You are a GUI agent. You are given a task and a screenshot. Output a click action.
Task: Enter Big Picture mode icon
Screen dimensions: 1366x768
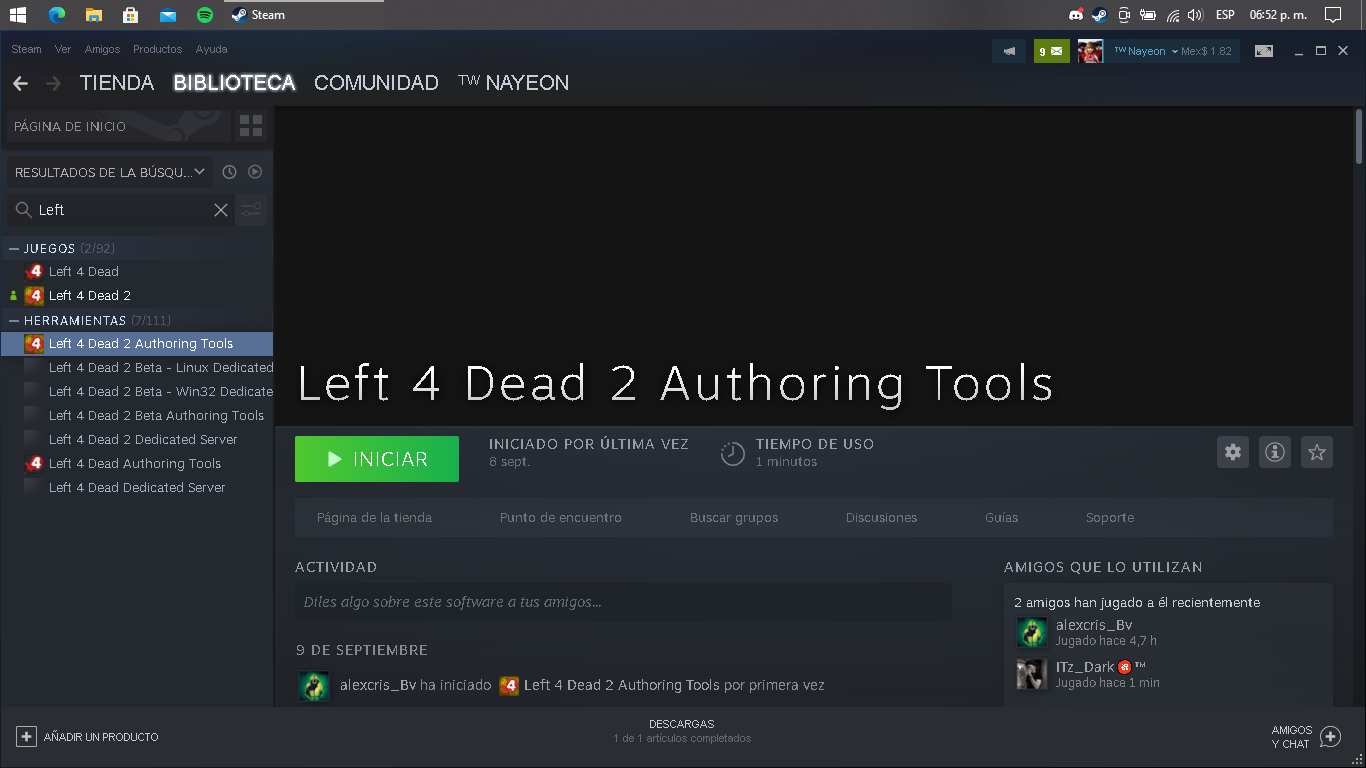pos(1264,51)
